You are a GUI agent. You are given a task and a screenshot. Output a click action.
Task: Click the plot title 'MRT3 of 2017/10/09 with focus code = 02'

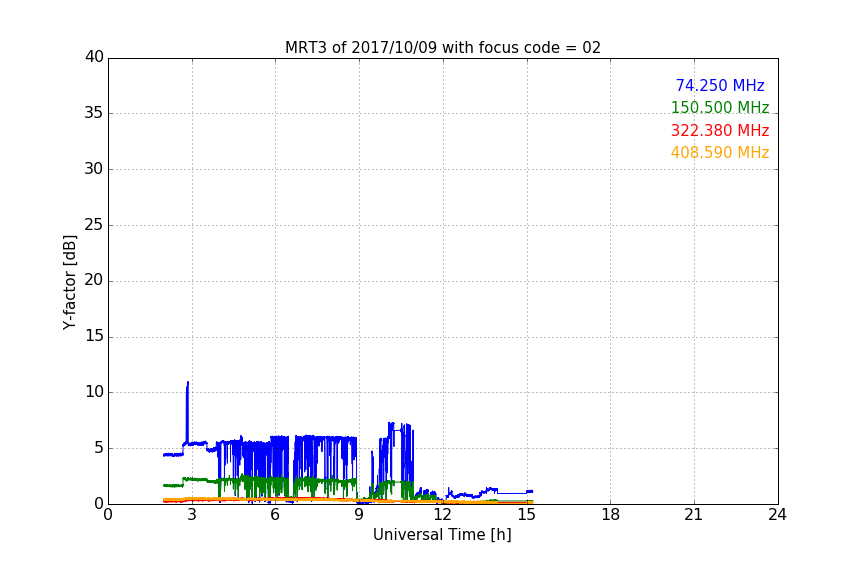(x=442, y=47)
